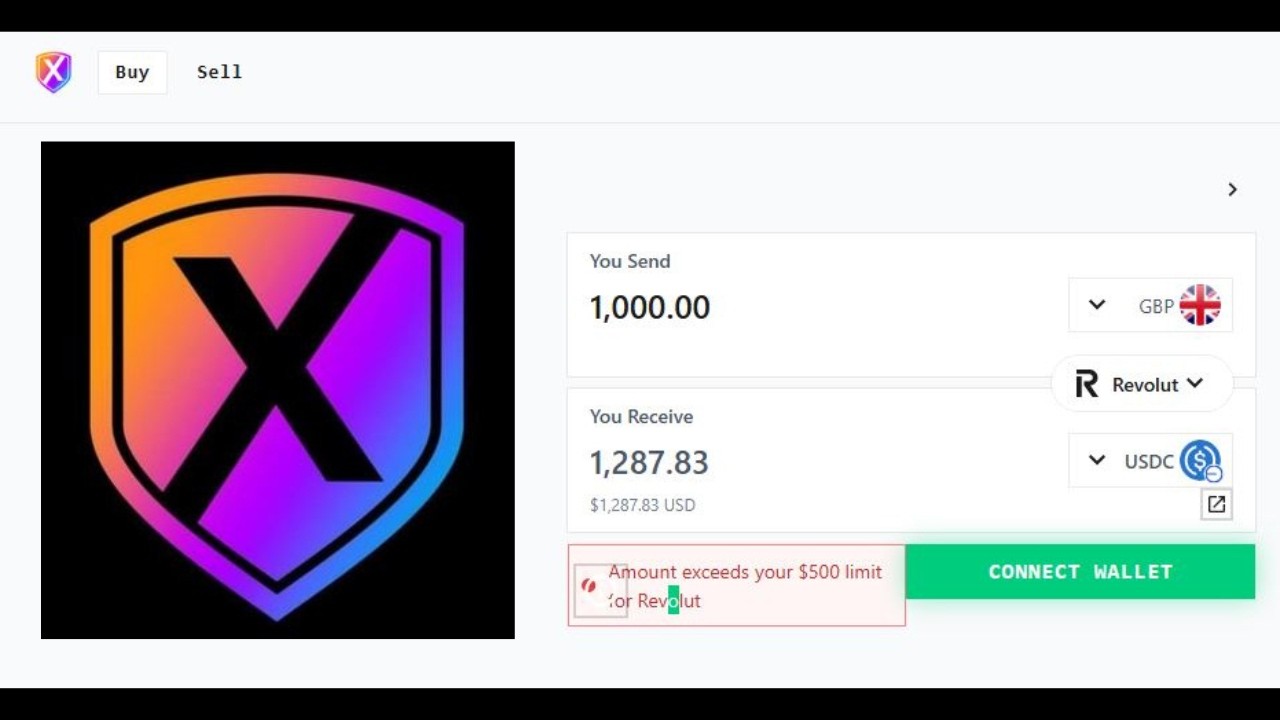The width and height of the screenshot is (1280, 720).
Task: Click the You Send label
Action: (630, 261)
